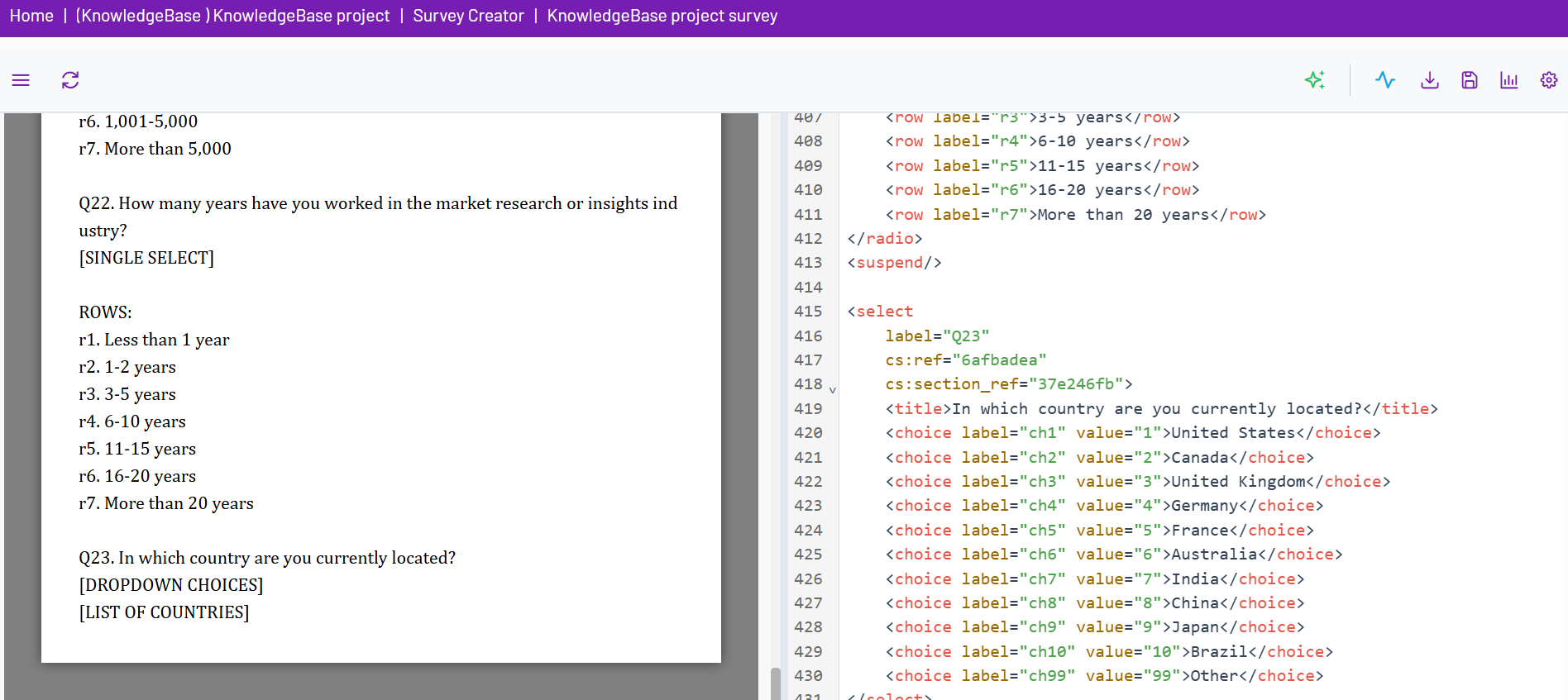1568x700 pixels.
Task: Click the India choice line
Action: 1095,579
